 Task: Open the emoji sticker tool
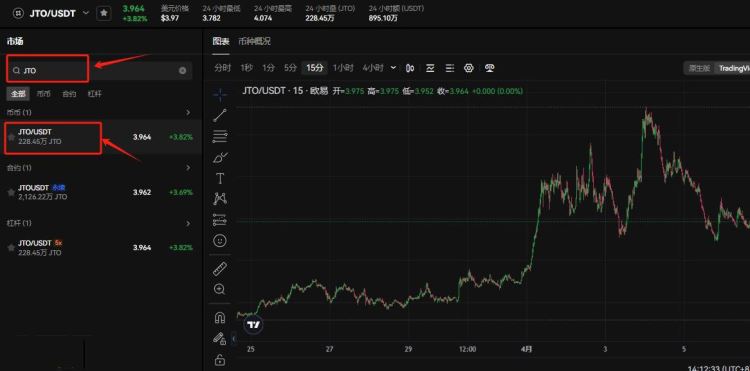click(x=220, y=240)
